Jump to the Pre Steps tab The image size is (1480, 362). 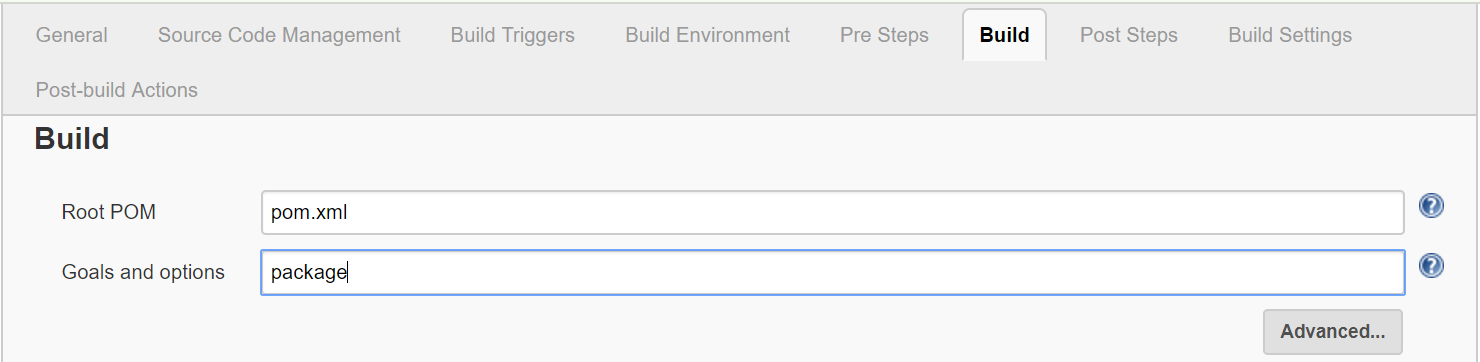click(884, 35)
